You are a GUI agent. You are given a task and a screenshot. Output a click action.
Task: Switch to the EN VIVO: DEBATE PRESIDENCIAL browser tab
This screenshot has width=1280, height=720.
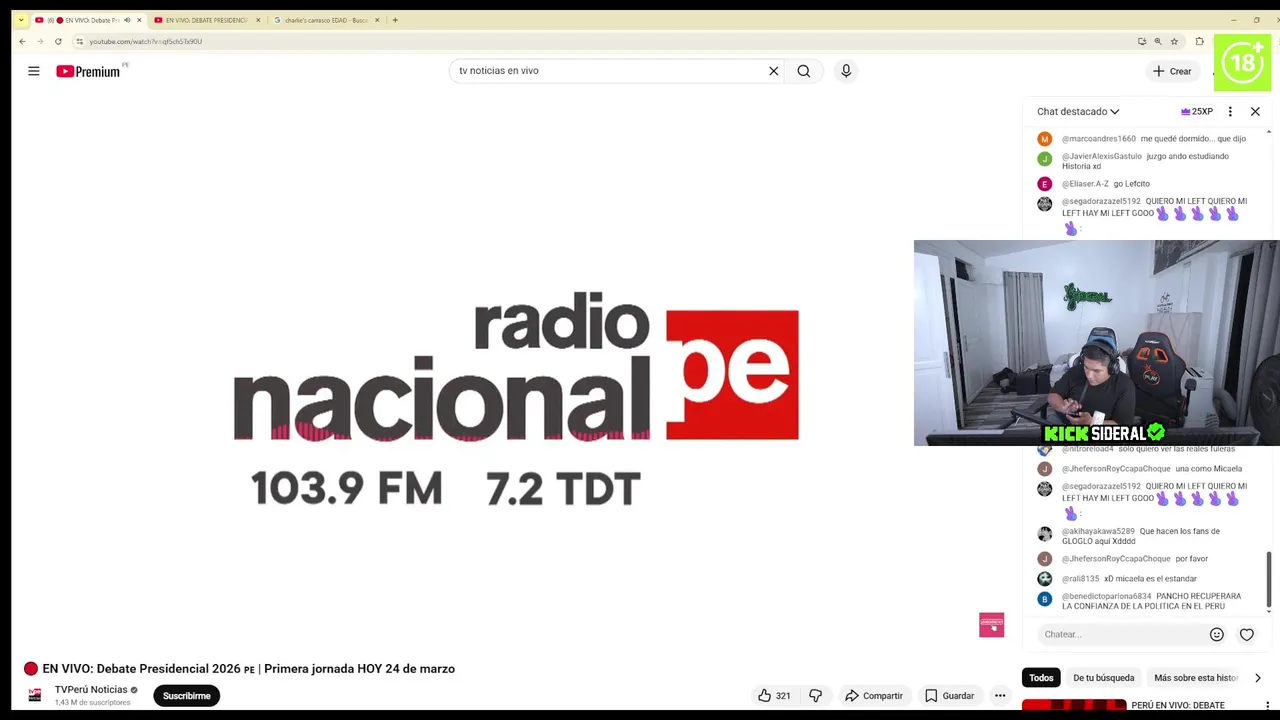pyautogui.click(x=207, y=20)
